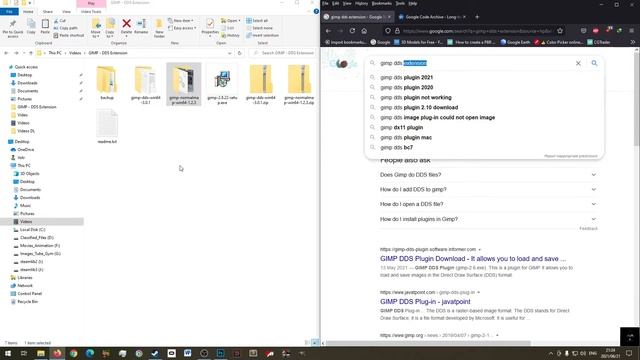Choose suggestion 'gimp dds plugin not working'
Screen dimensions: 640x360
click(x=416, y=98)
